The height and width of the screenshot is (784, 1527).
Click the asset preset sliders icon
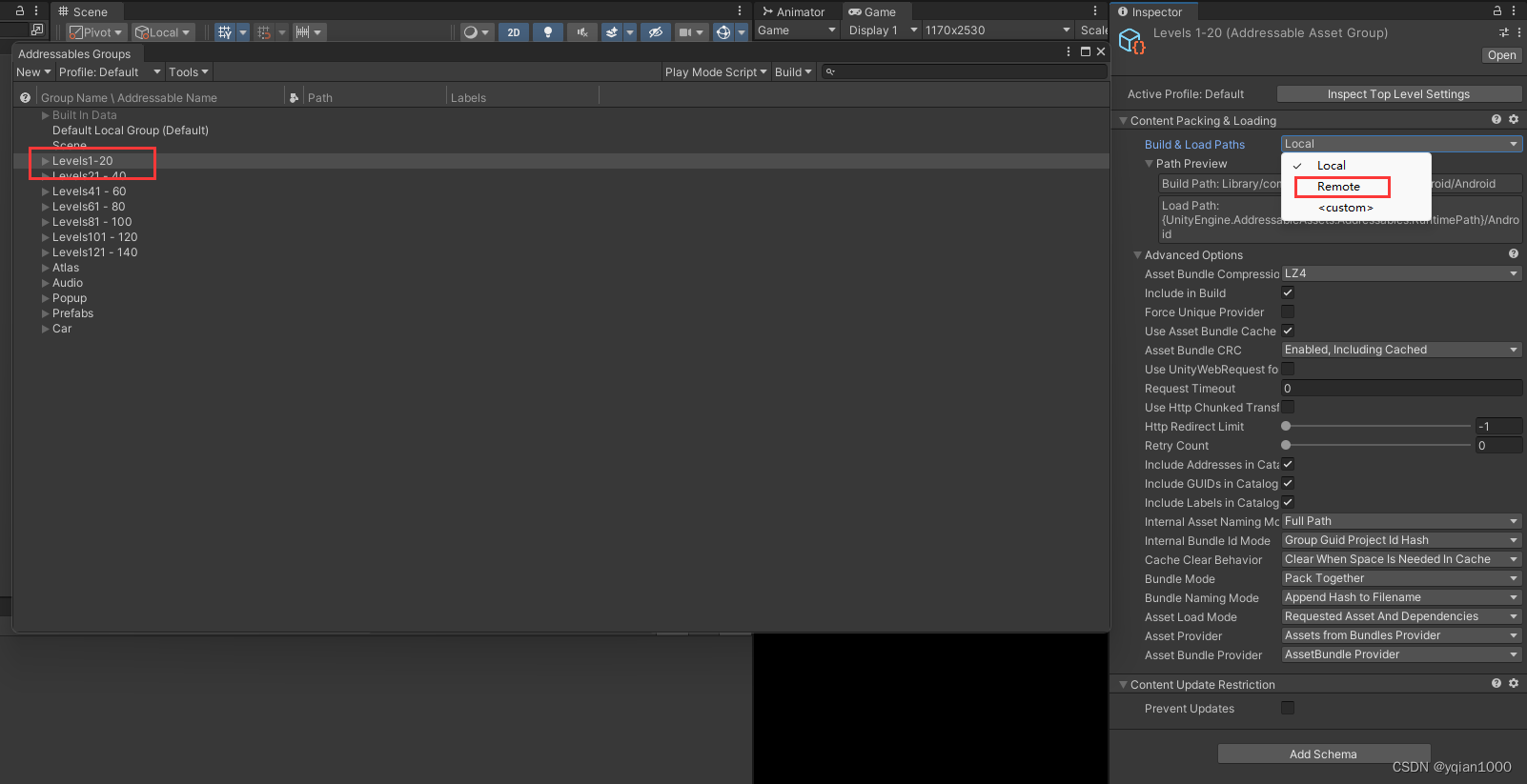pos(1504,32)
